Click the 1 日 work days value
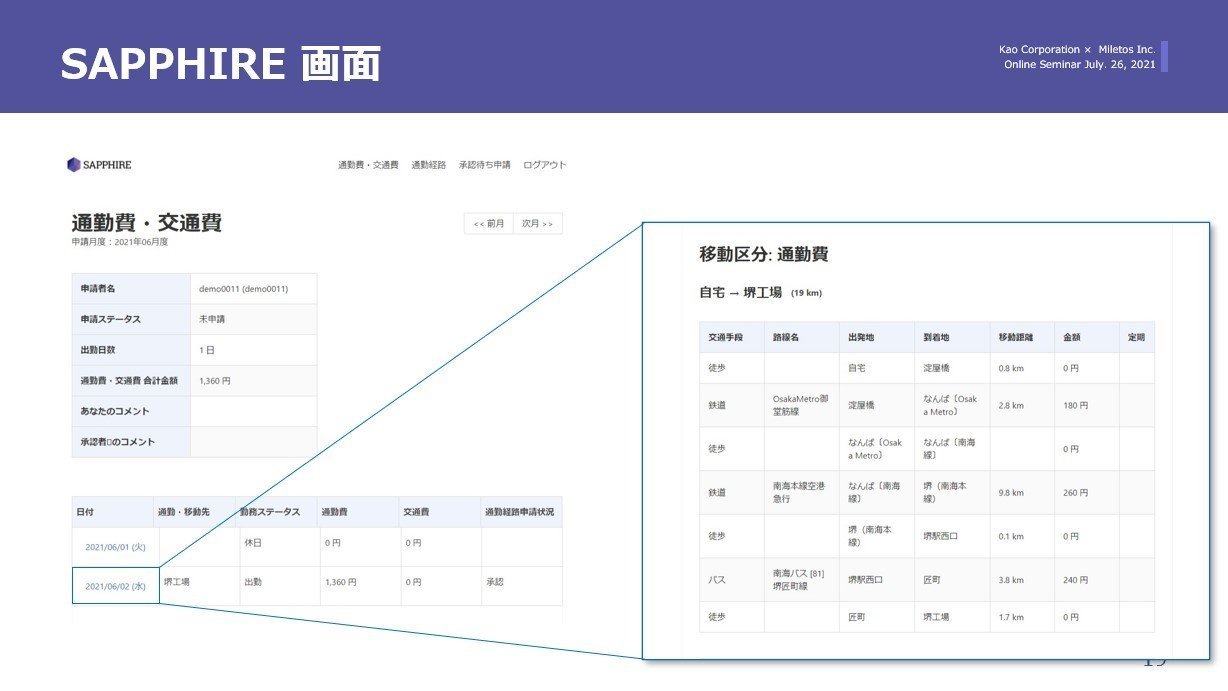This screenshot has height=691, width=1228. [207, 350]
